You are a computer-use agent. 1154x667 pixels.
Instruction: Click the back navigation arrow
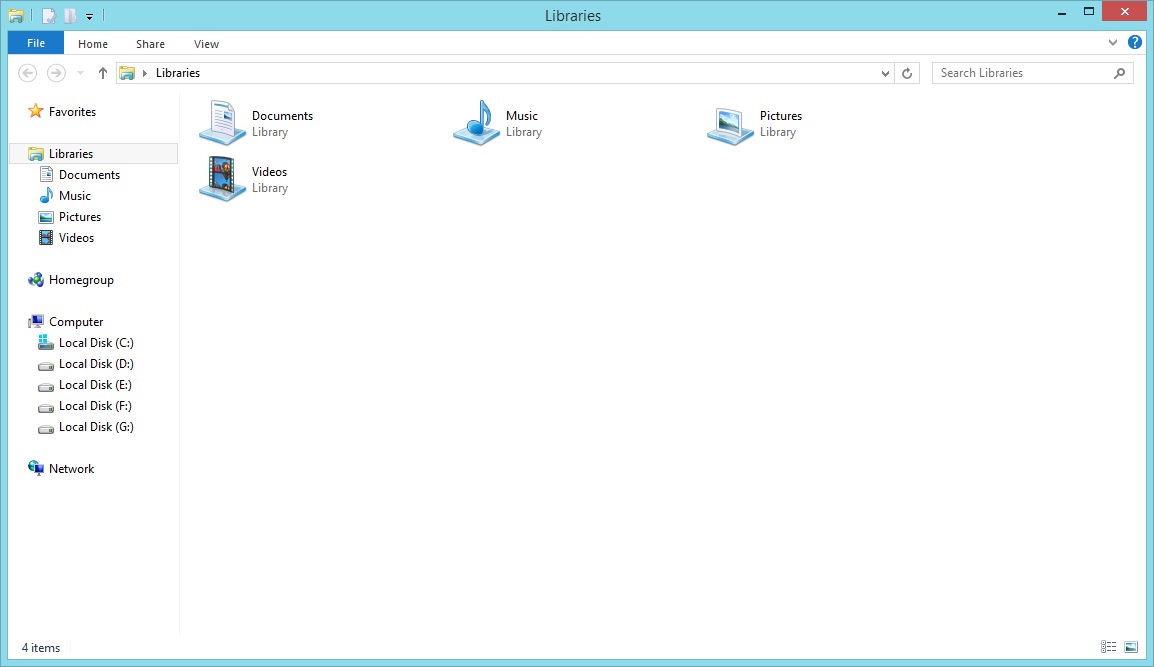tap(28, 72)
